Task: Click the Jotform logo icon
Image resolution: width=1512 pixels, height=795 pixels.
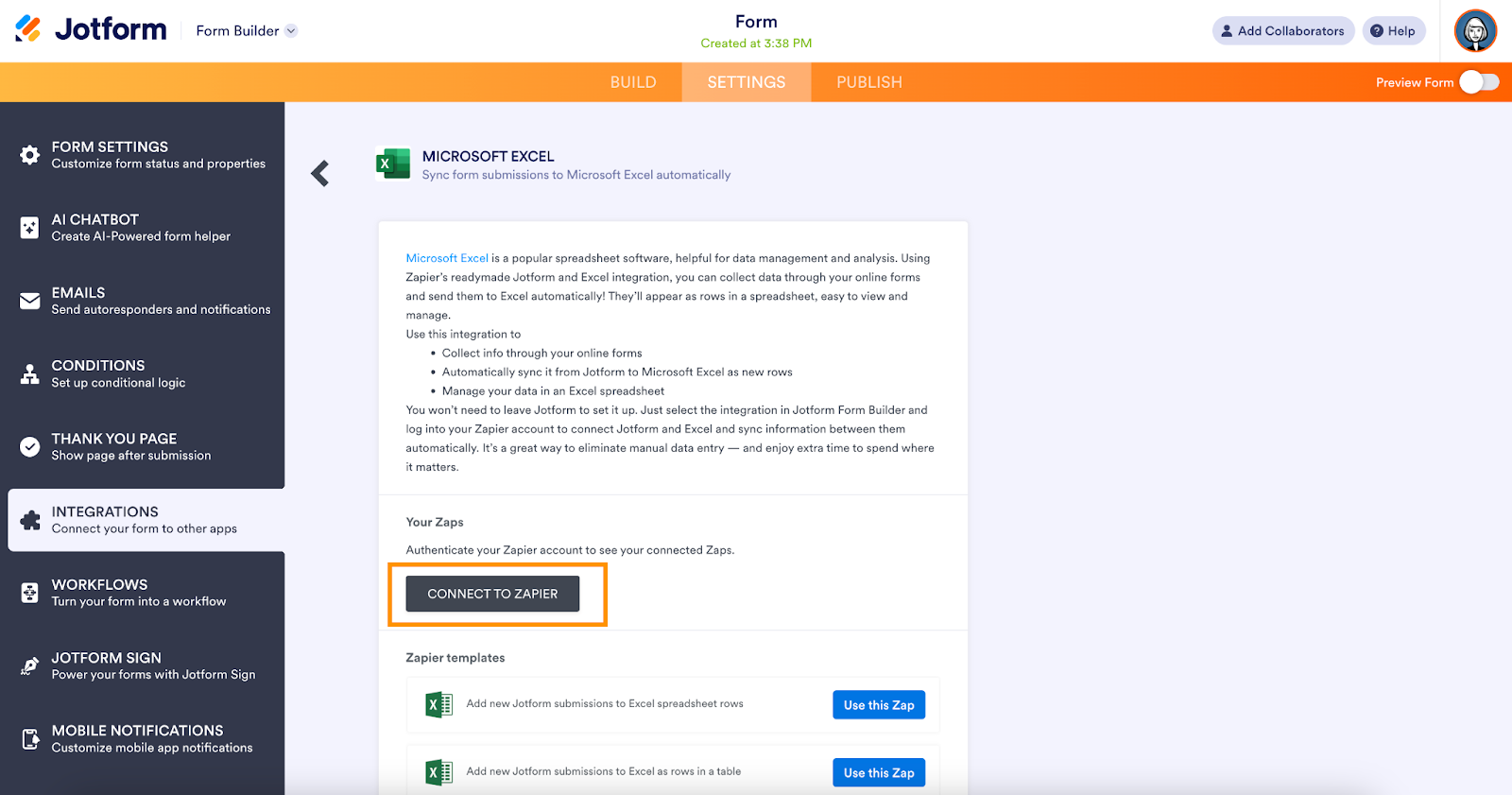Action: (x=28, y=29)
